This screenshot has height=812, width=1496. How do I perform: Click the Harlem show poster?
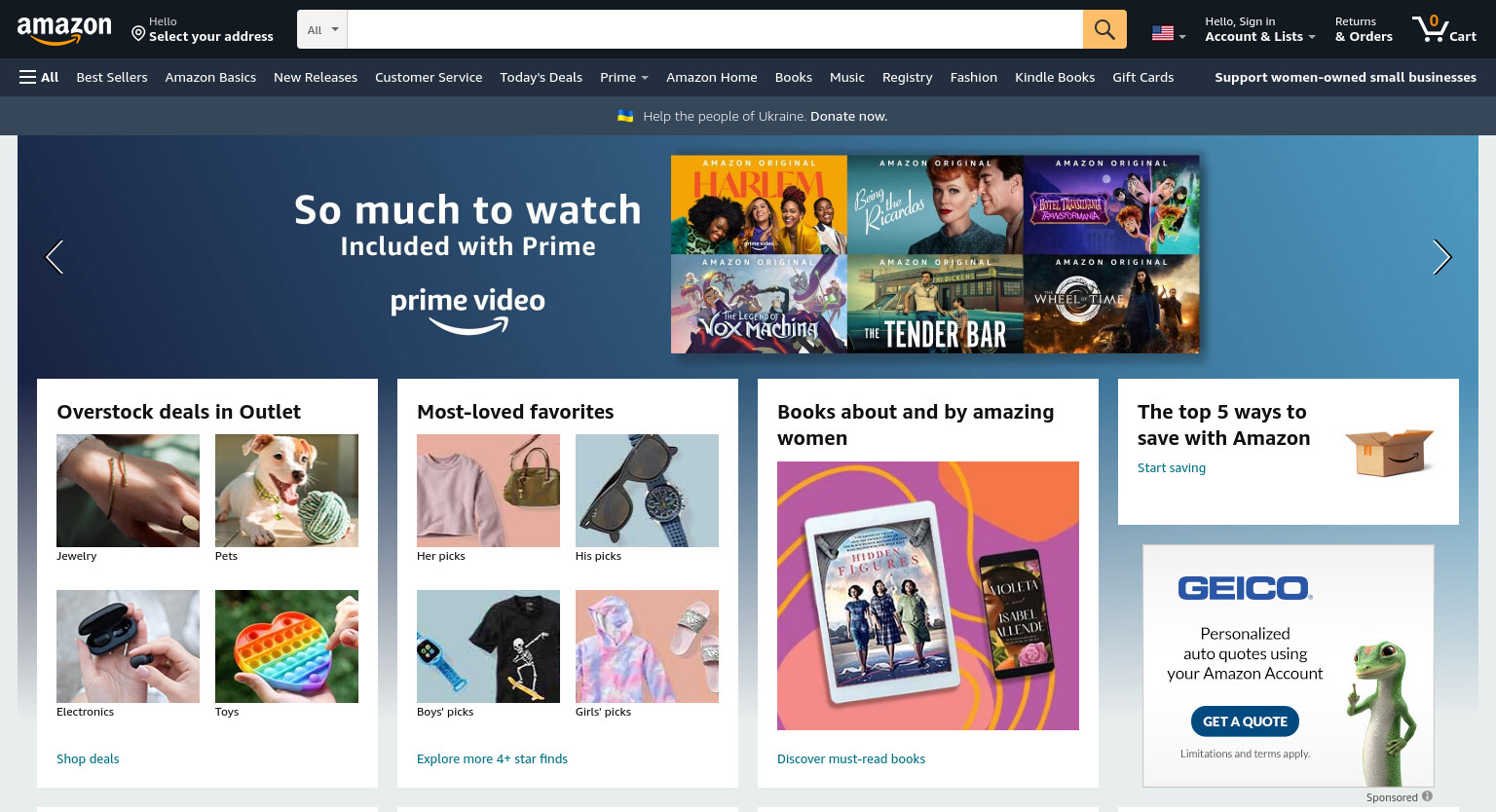[759, 204]
